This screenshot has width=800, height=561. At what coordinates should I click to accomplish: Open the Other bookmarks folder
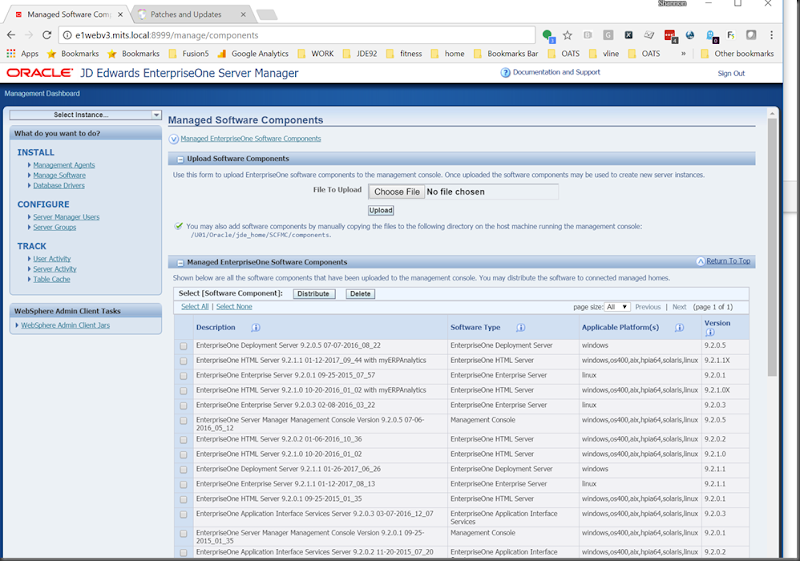pos(737,54)
